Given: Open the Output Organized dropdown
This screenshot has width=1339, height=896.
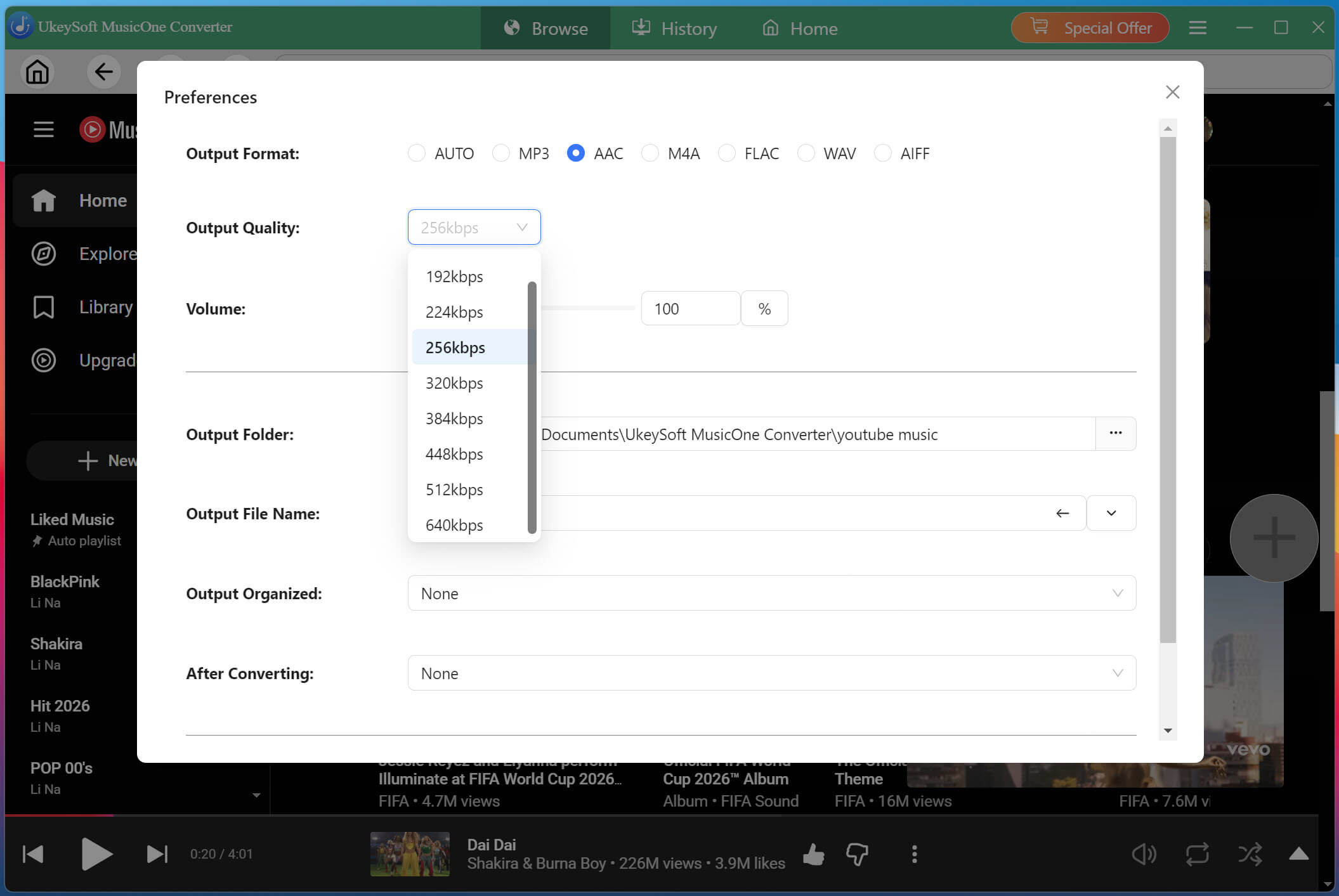Looking at the screenshot, I should pos(771,594).
